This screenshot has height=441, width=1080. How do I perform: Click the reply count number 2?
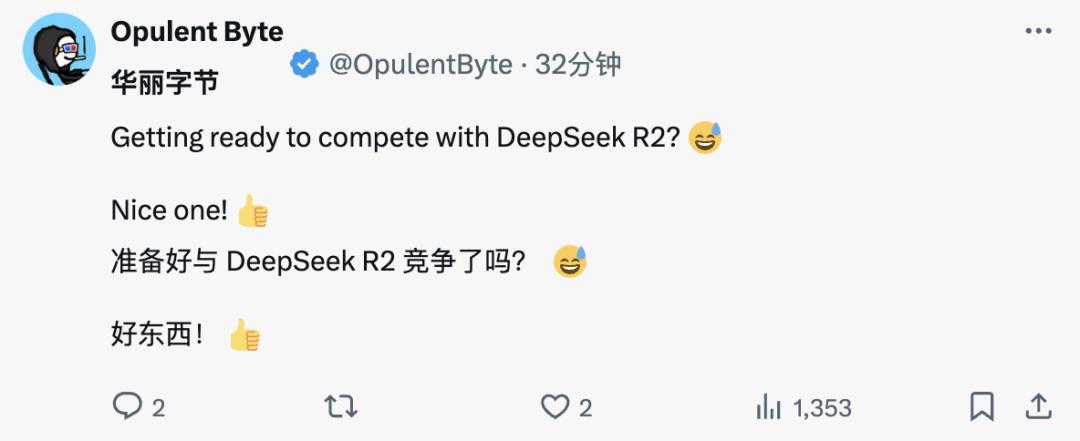(158, 407)
